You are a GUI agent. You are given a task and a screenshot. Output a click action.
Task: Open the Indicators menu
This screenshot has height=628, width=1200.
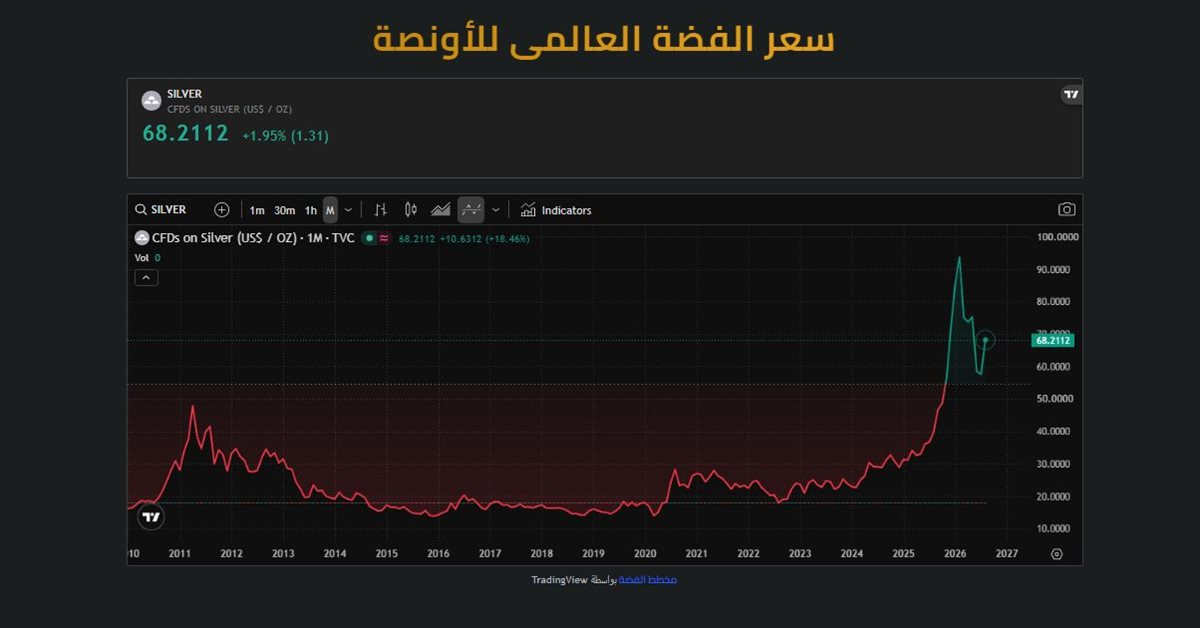point(556,210)
